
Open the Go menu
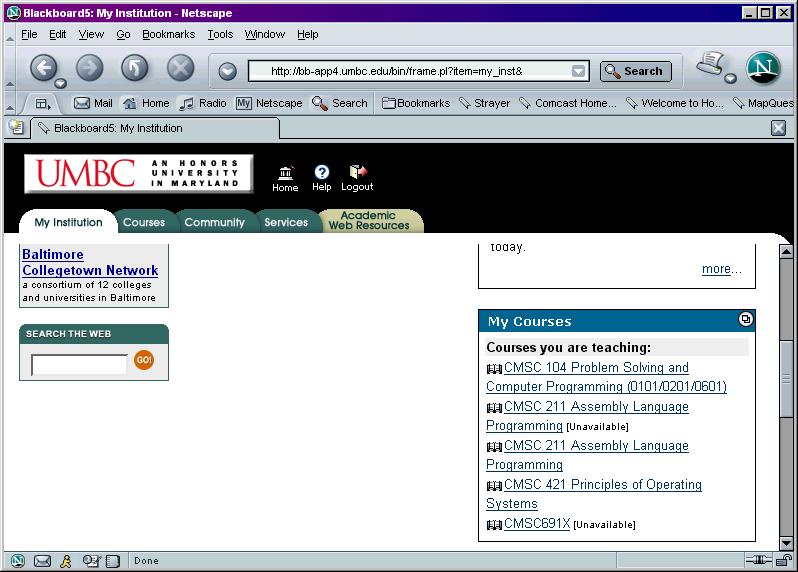pos(123,34)
